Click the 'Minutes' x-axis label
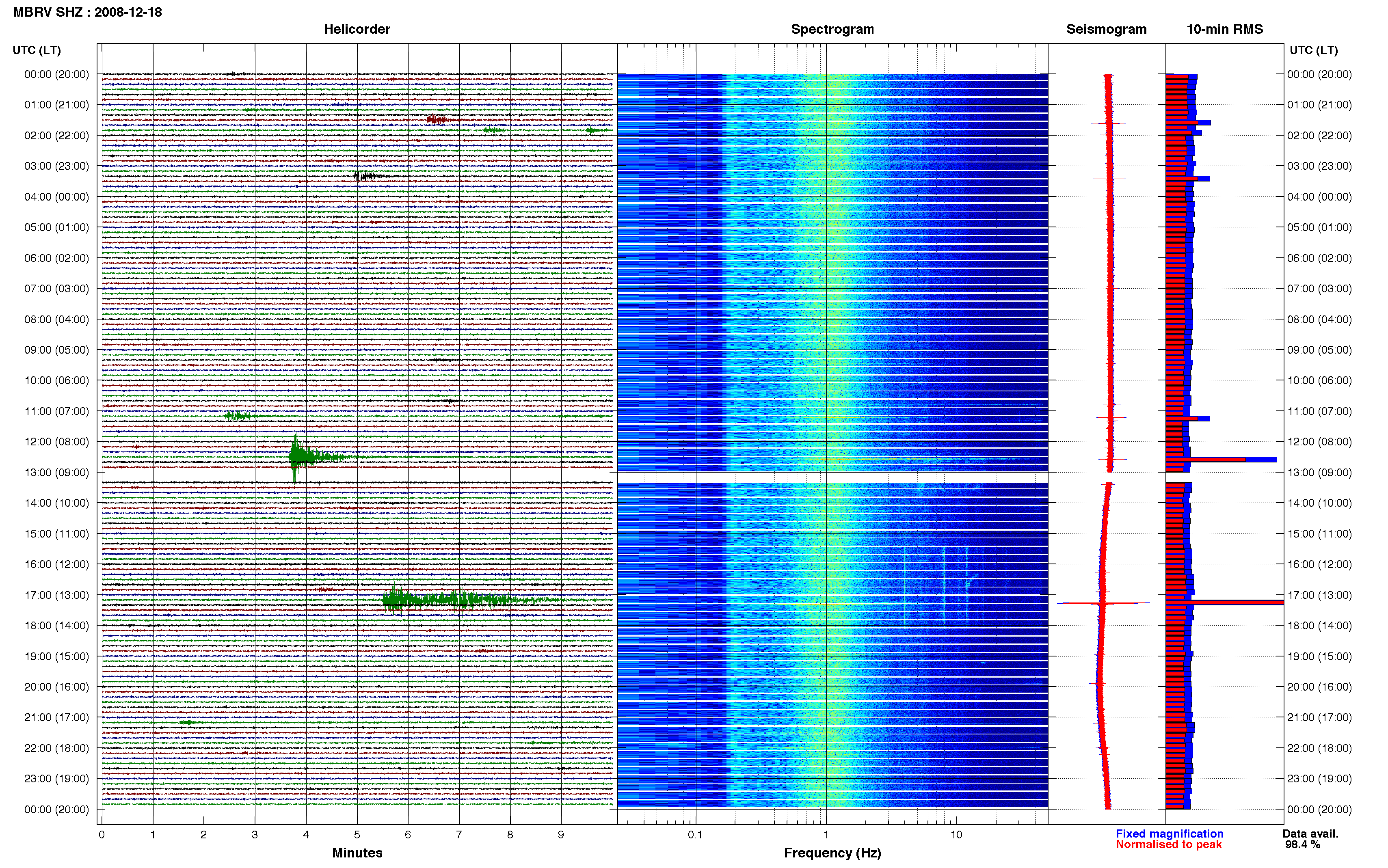The image size is (1388, 868). (357, 853)
